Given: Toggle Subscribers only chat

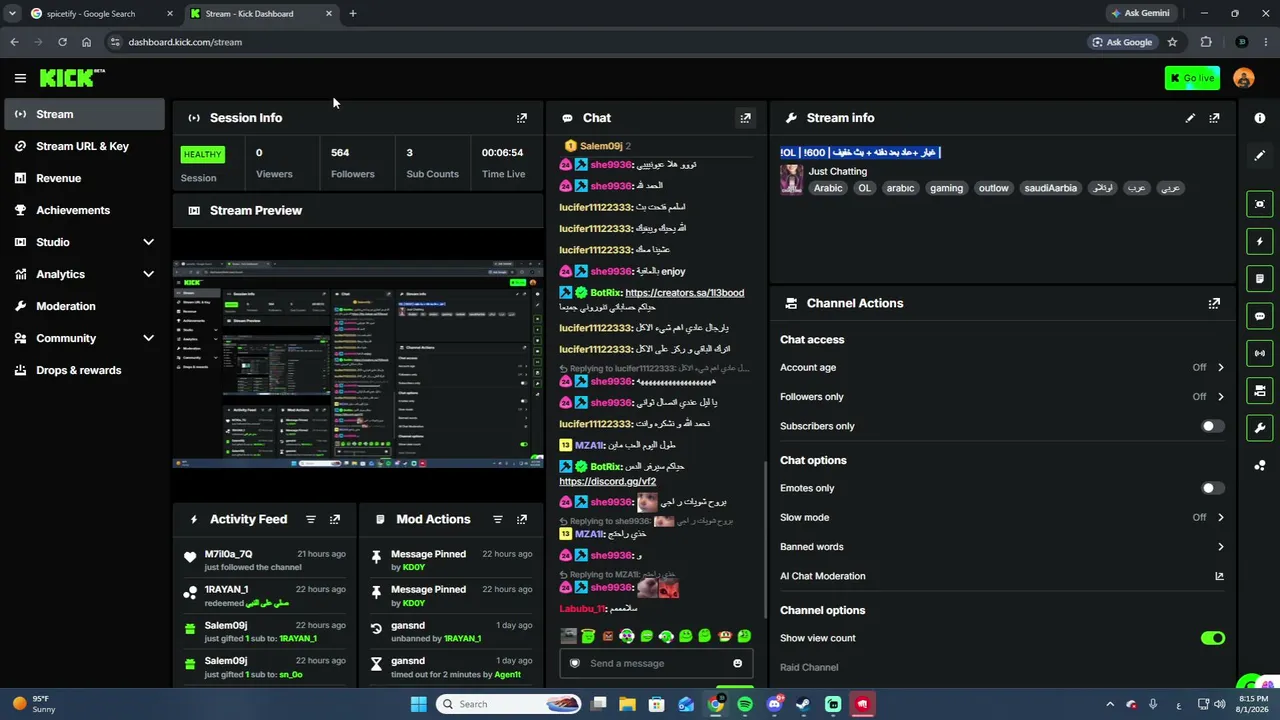Looking at the screenshot, I should pos(1212,426).
